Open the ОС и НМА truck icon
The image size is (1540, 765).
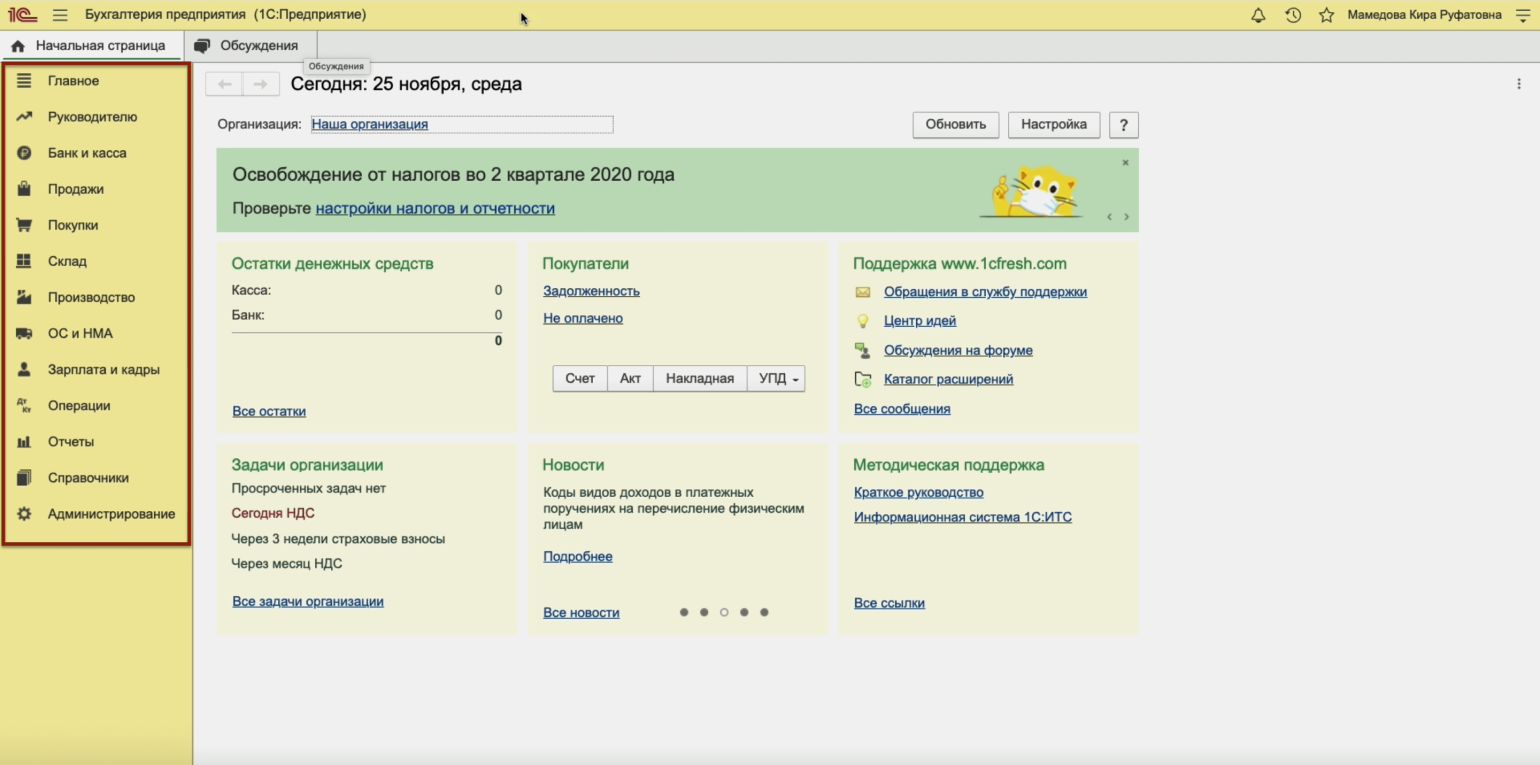24,333
